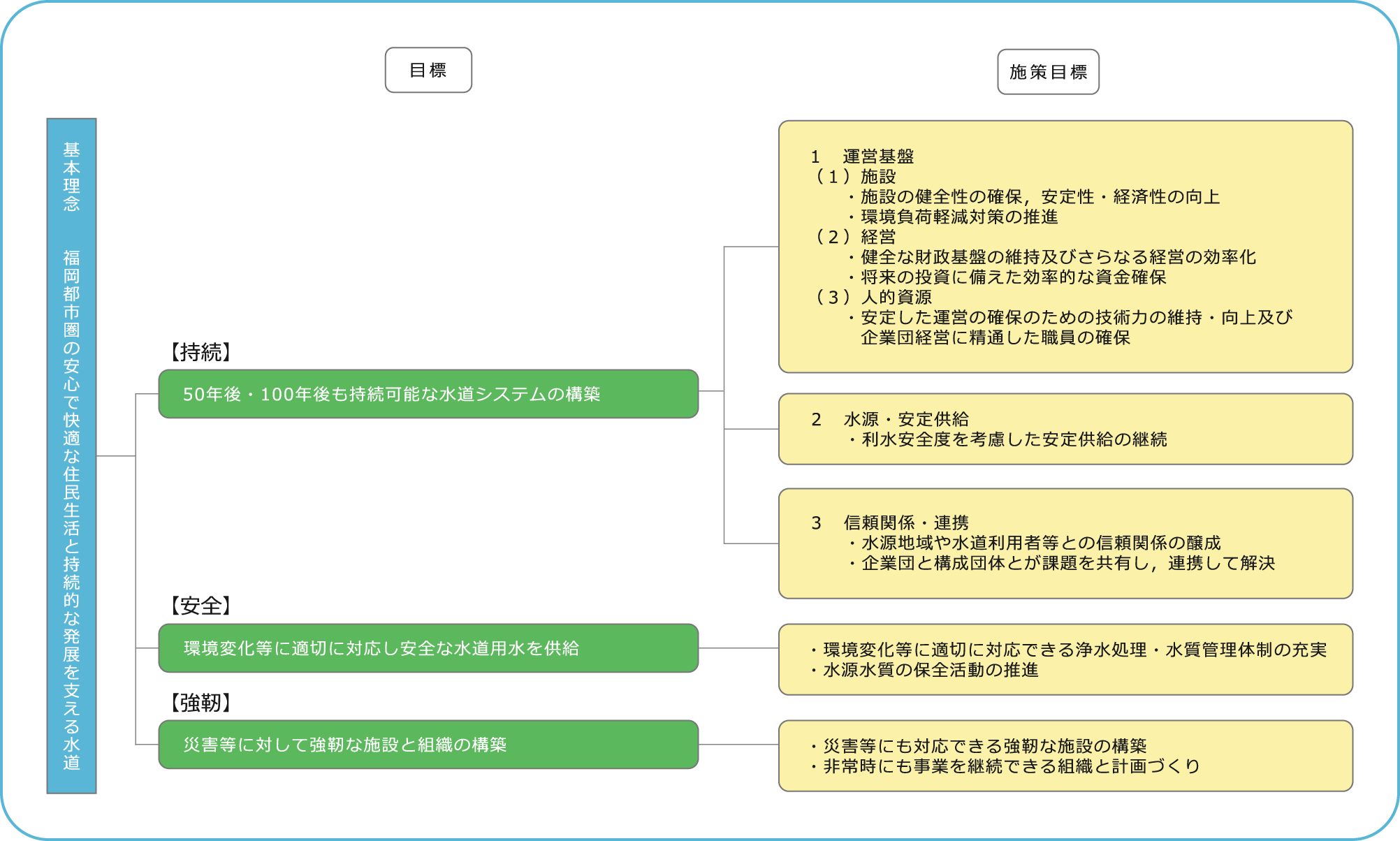Click the 【持続】 label
The width and height of the screenshot is (1400, 841).
(200, 352)
